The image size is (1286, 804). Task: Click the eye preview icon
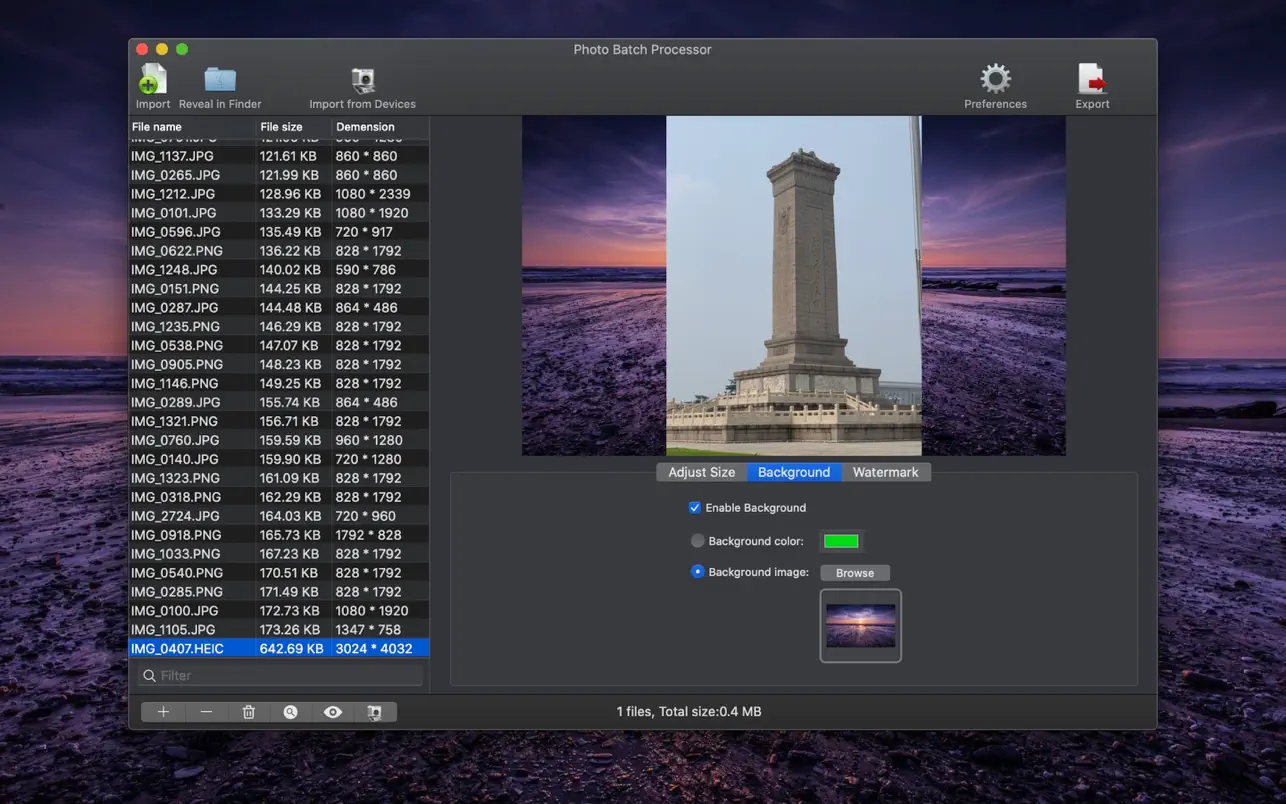[x=333, y=712]
